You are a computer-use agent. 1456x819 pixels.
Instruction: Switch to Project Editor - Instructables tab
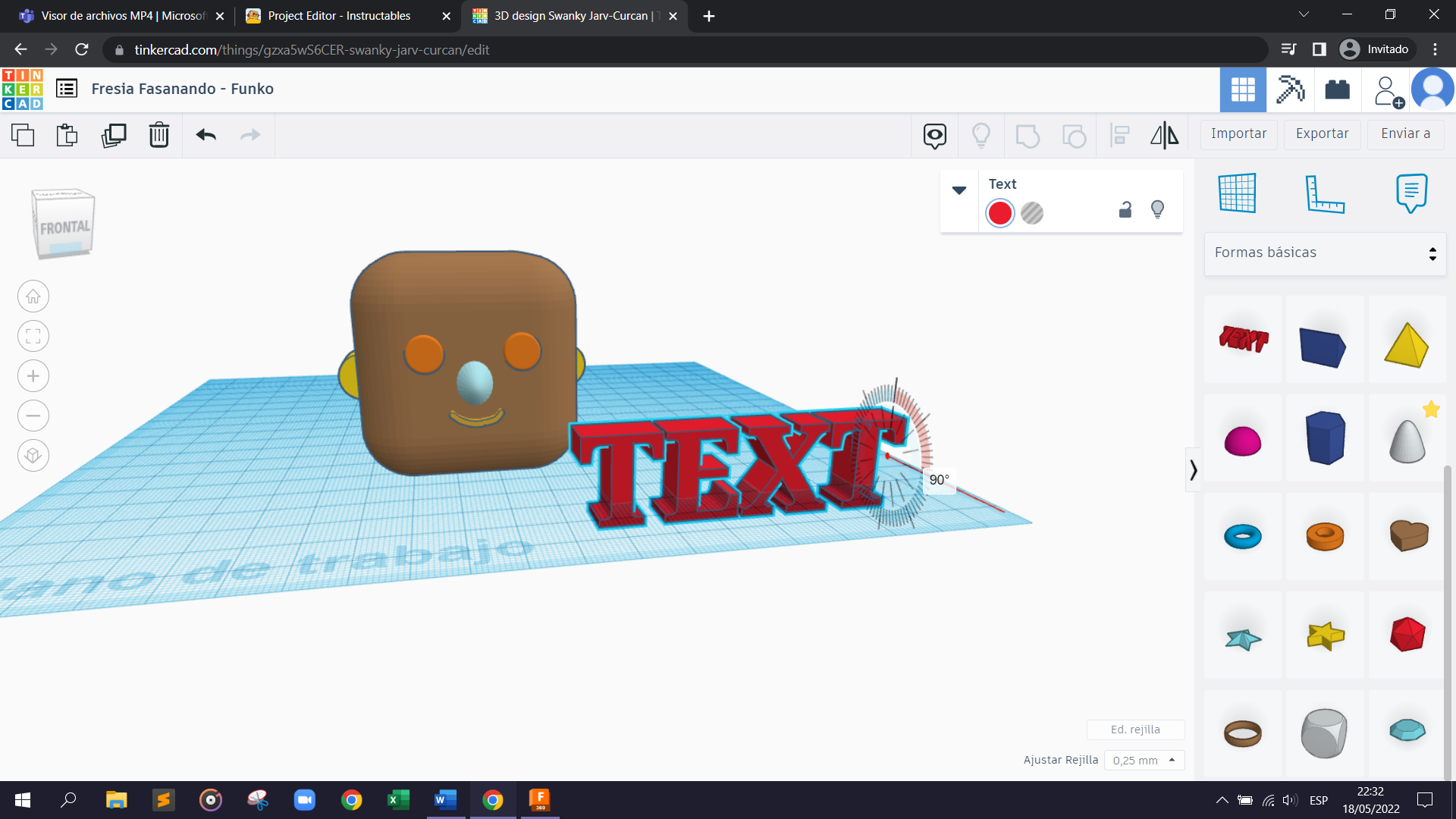pyautogui.click(x=339, y=16)
